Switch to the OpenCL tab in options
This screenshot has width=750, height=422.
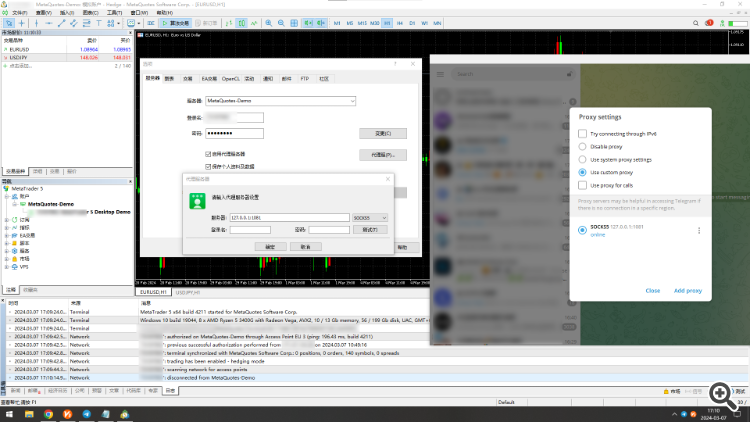click(x=231, y=78)
